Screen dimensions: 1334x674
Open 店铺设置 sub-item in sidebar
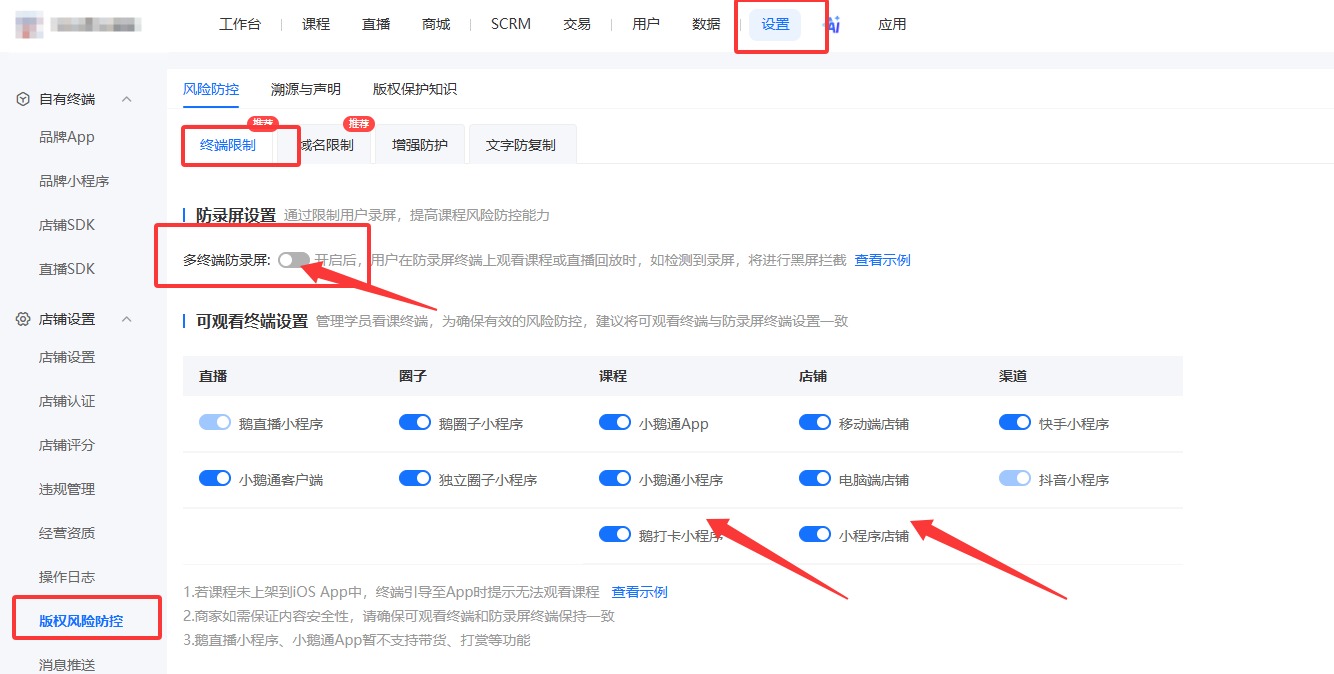click(x=67, y=357)
